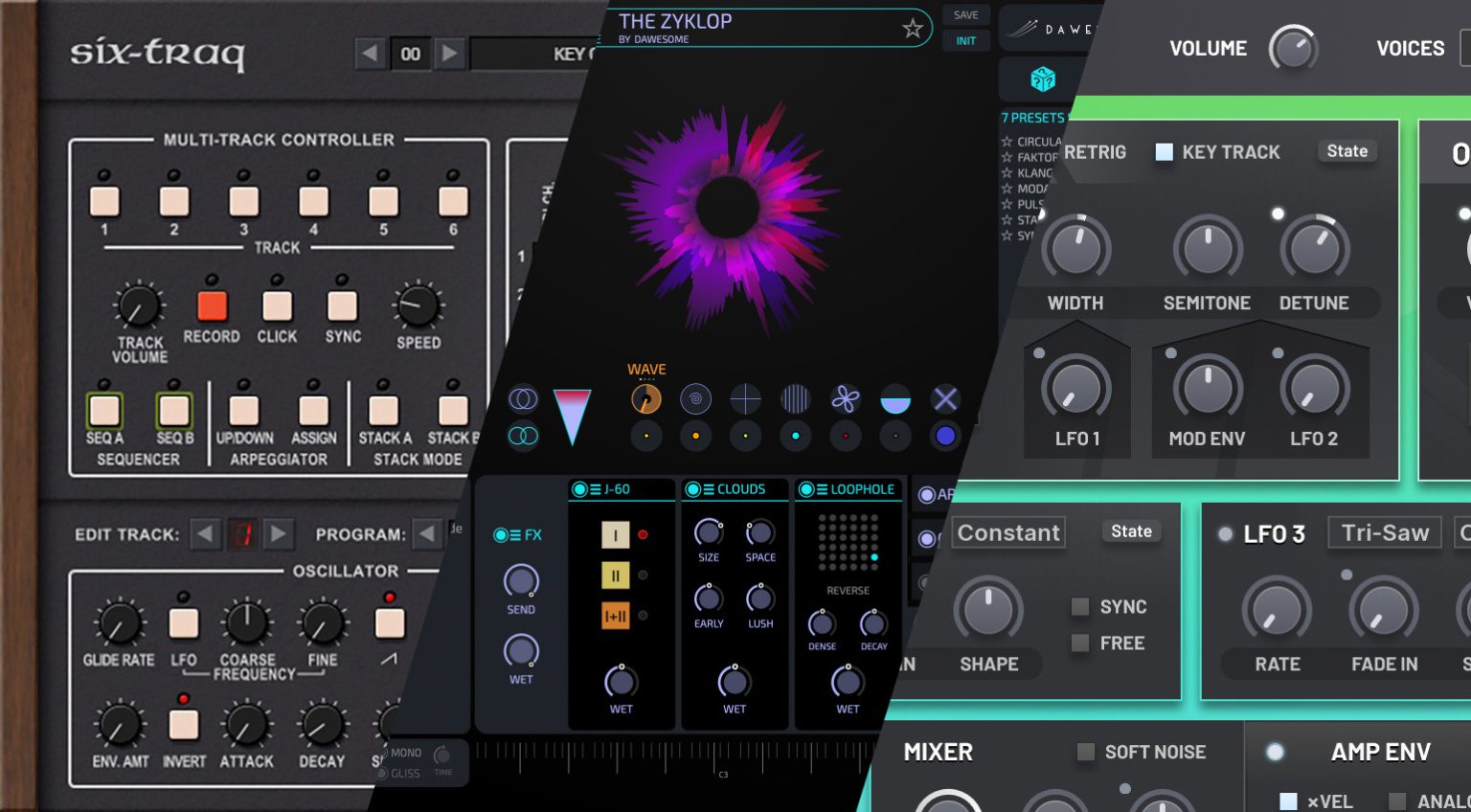Select the spiral modifier icon
Screen dimensions: 1471x812
[695, 399]
